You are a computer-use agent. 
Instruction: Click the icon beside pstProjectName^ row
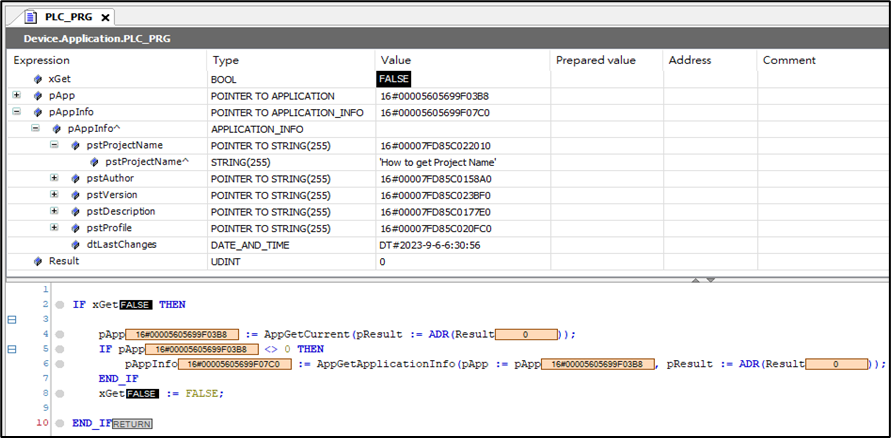pos(94,161)
